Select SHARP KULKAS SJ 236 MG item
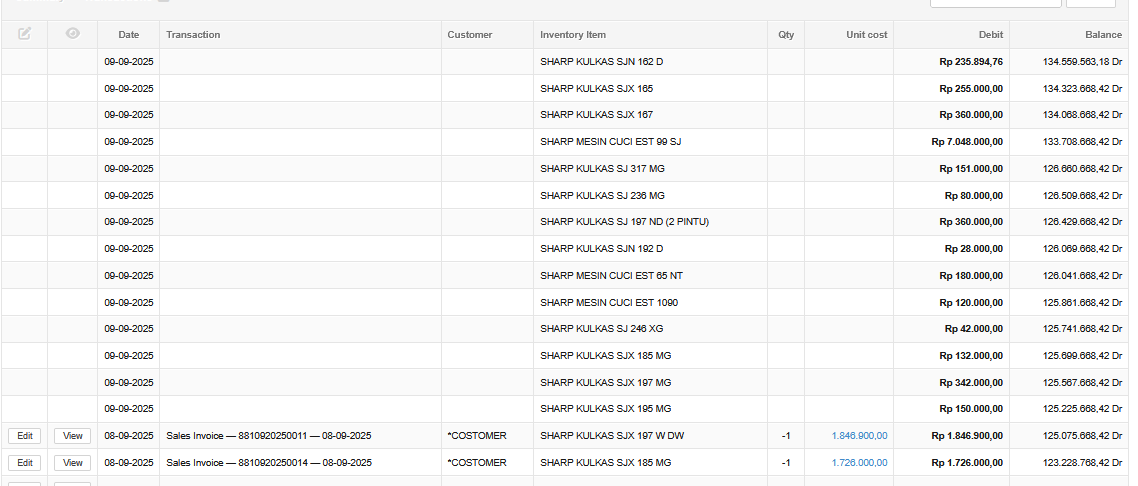This screenshot has height=486, width=1138. click(602, 195)
